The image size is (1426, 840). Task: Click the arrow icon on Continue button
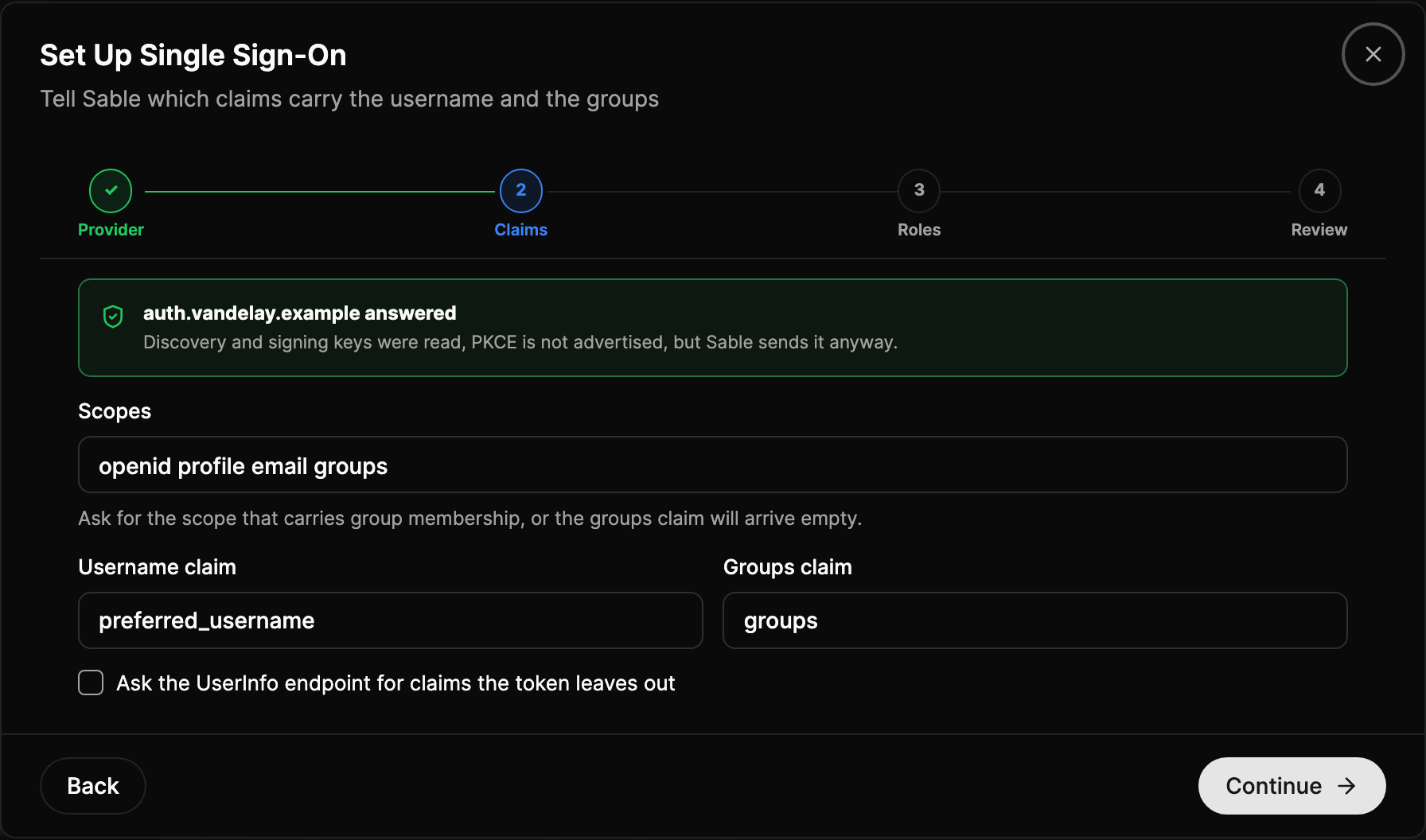pyautogui.click(x=1346, y=786)
